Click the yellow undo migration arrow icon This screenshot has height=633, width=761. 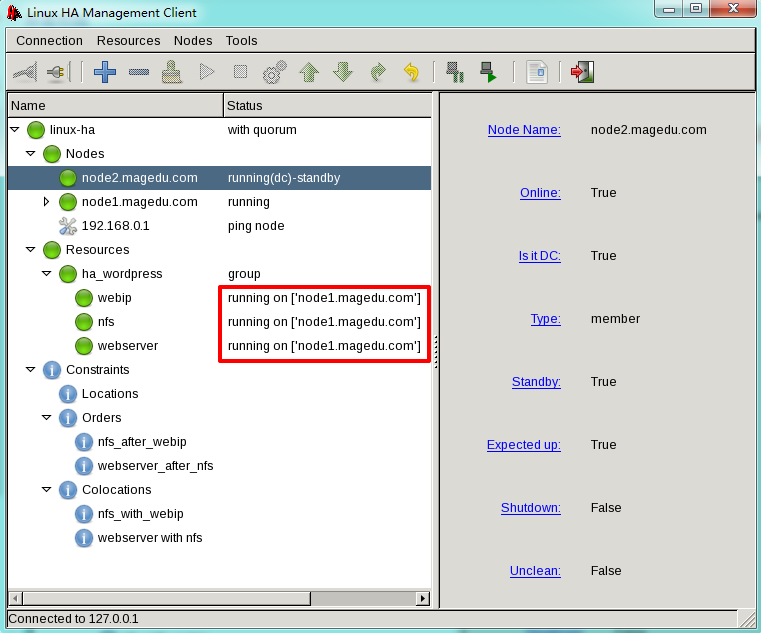point(411,72)
